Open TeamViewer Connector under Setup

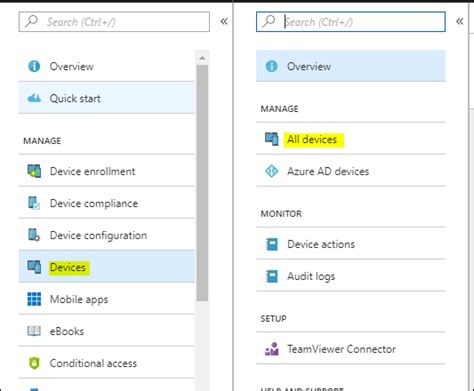(351, 349)
